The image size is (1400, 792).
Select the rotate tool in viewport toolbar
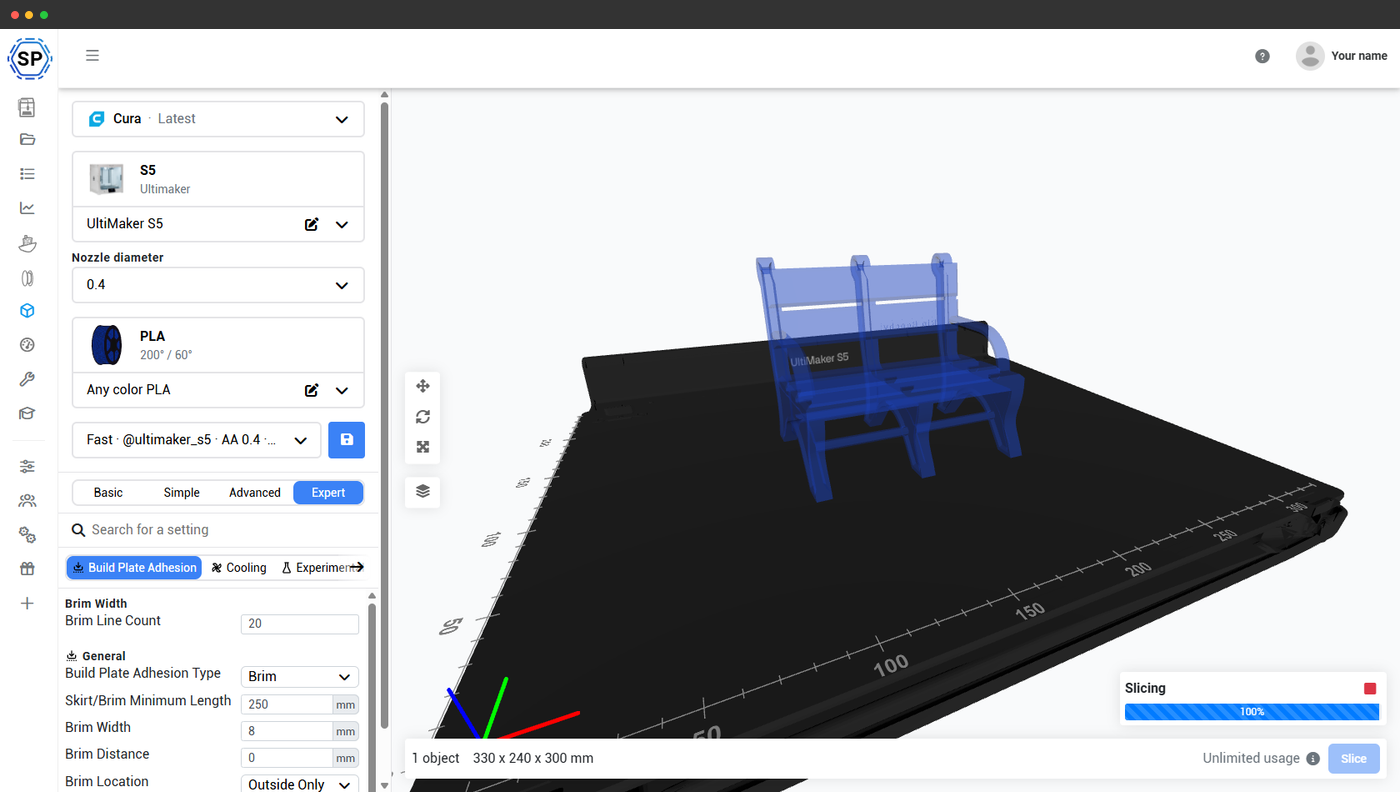coord(422,416)
